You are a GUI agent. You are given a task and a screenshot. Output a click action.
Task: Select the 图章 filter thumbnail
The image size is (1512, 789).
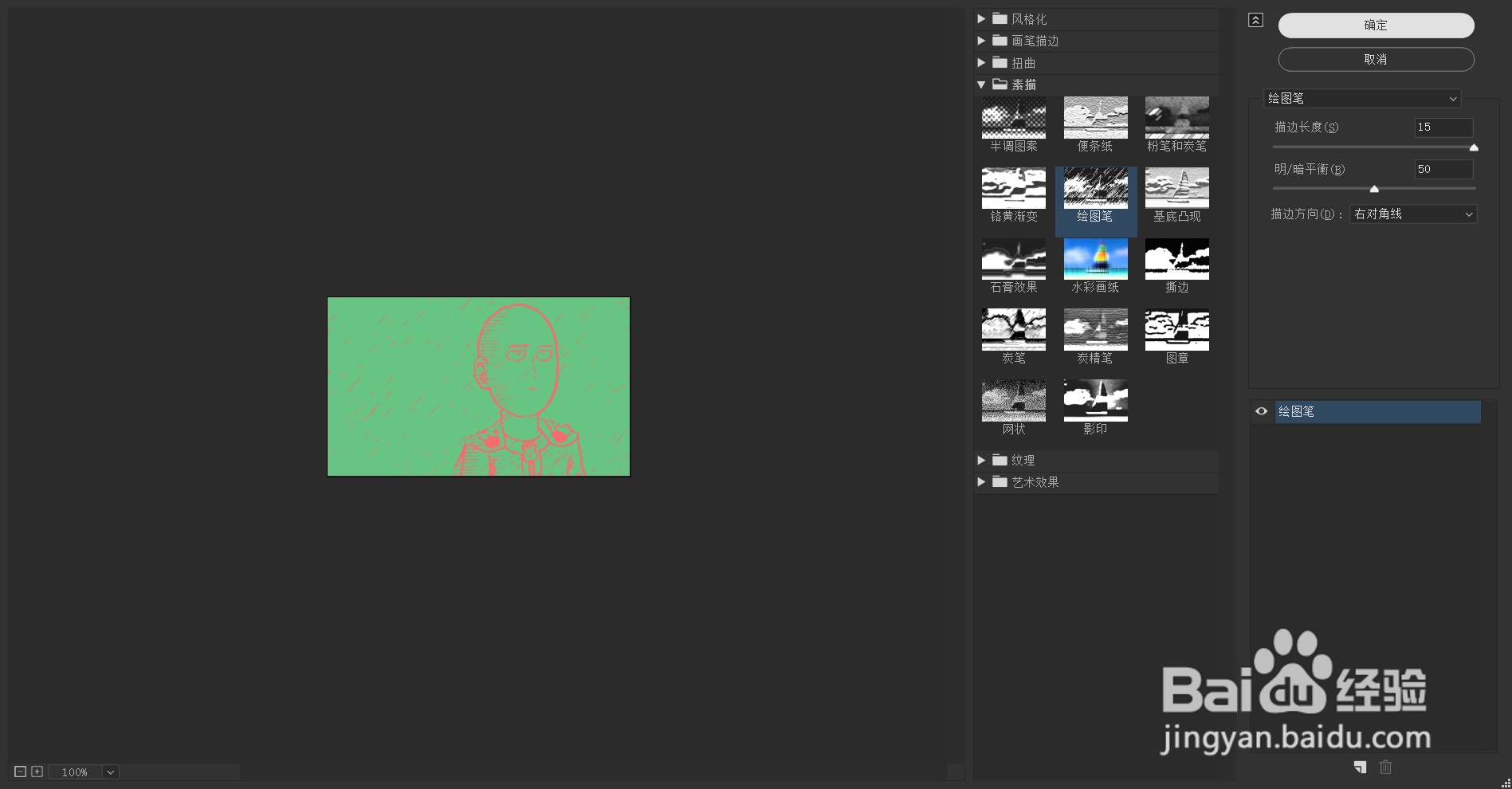pos(1176,330)
